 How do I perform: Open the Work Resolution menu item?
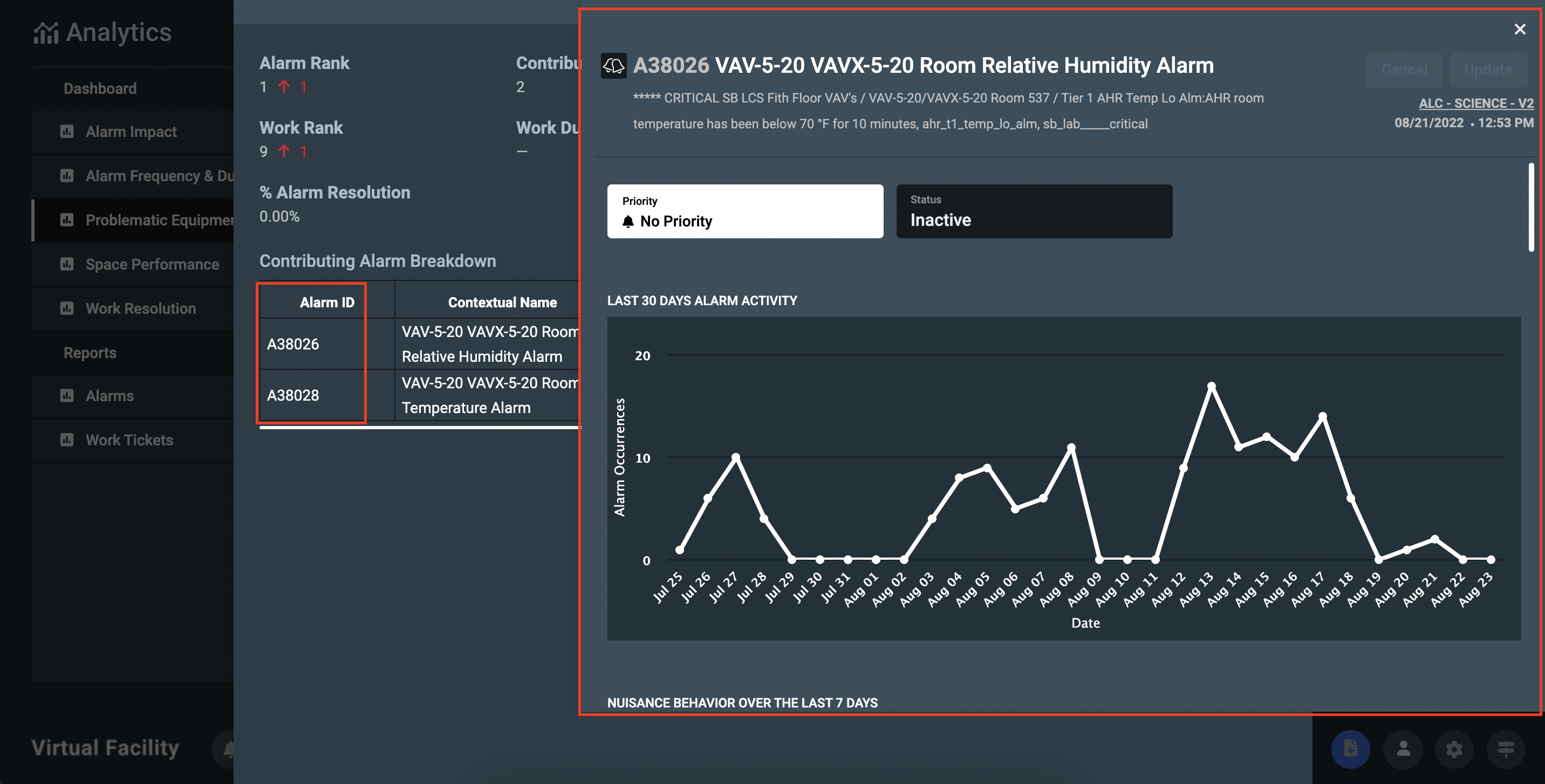[x=140, y=308]
